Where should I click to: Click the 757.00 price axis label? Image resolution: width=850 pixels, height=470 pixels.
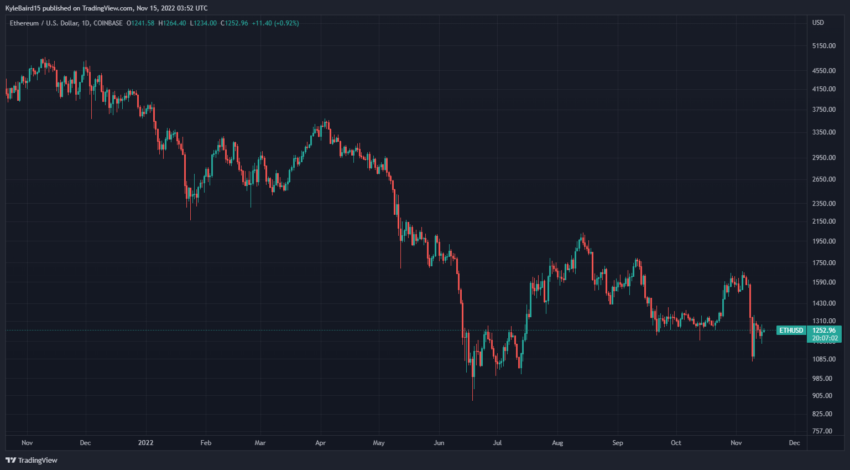(822, 431)
